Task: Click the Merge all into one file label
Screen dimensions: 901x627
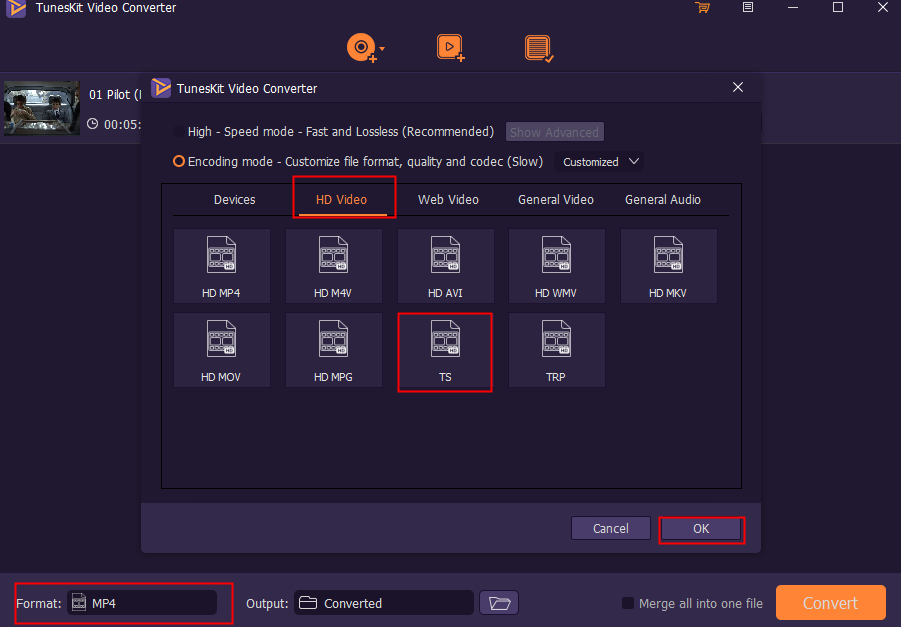Action: pos(700,603)
